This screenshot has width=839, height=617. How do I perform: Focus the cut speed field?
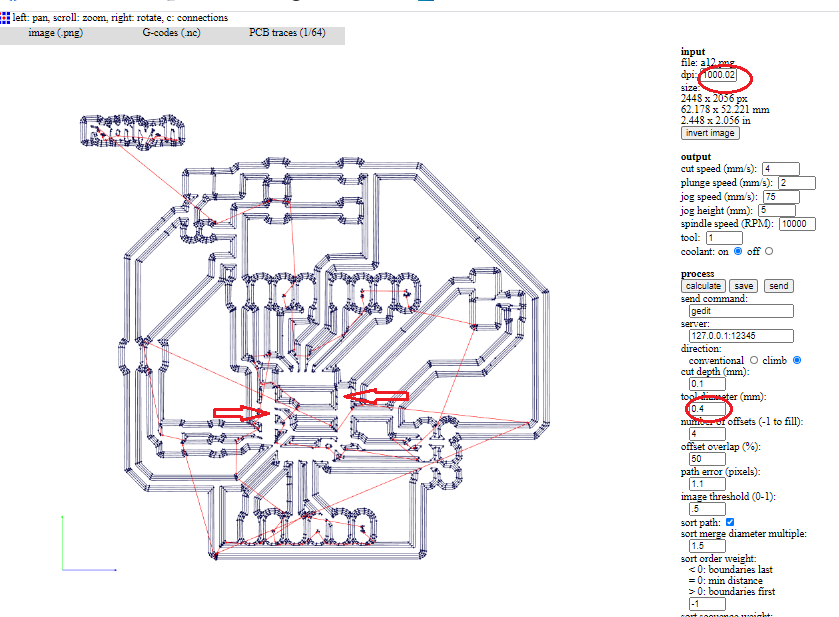[781, 169]
